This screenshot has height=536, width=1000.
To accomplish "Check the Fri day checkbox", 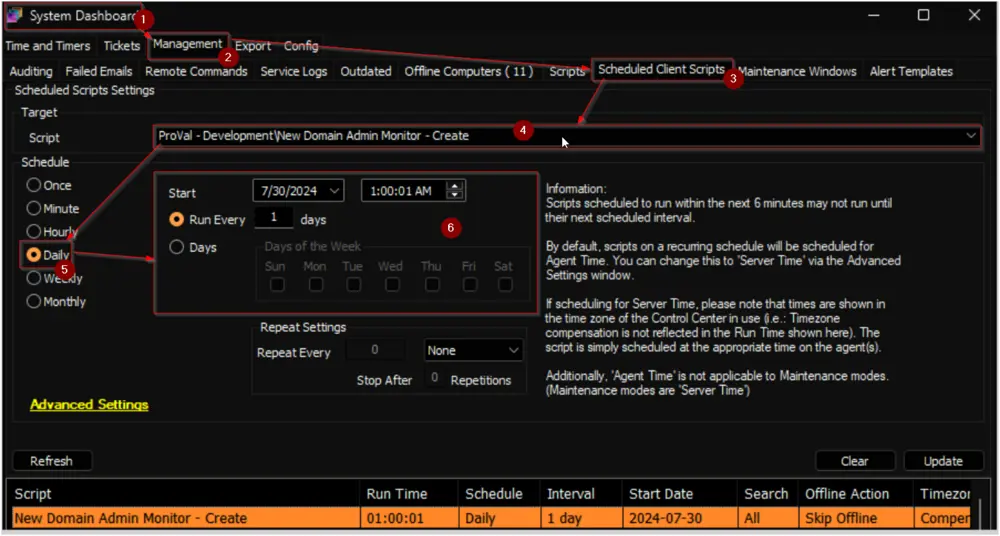I will click(x=469, y=285).
